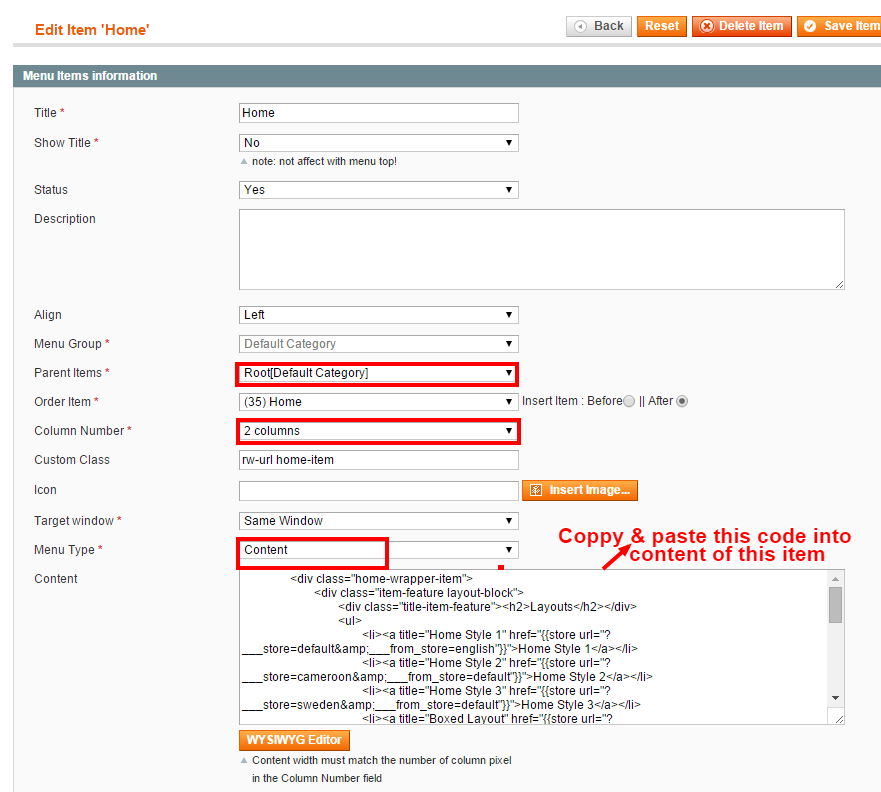Click the Delete Item button
Viewport: 881px width, 792px height.
pos(742,26)
